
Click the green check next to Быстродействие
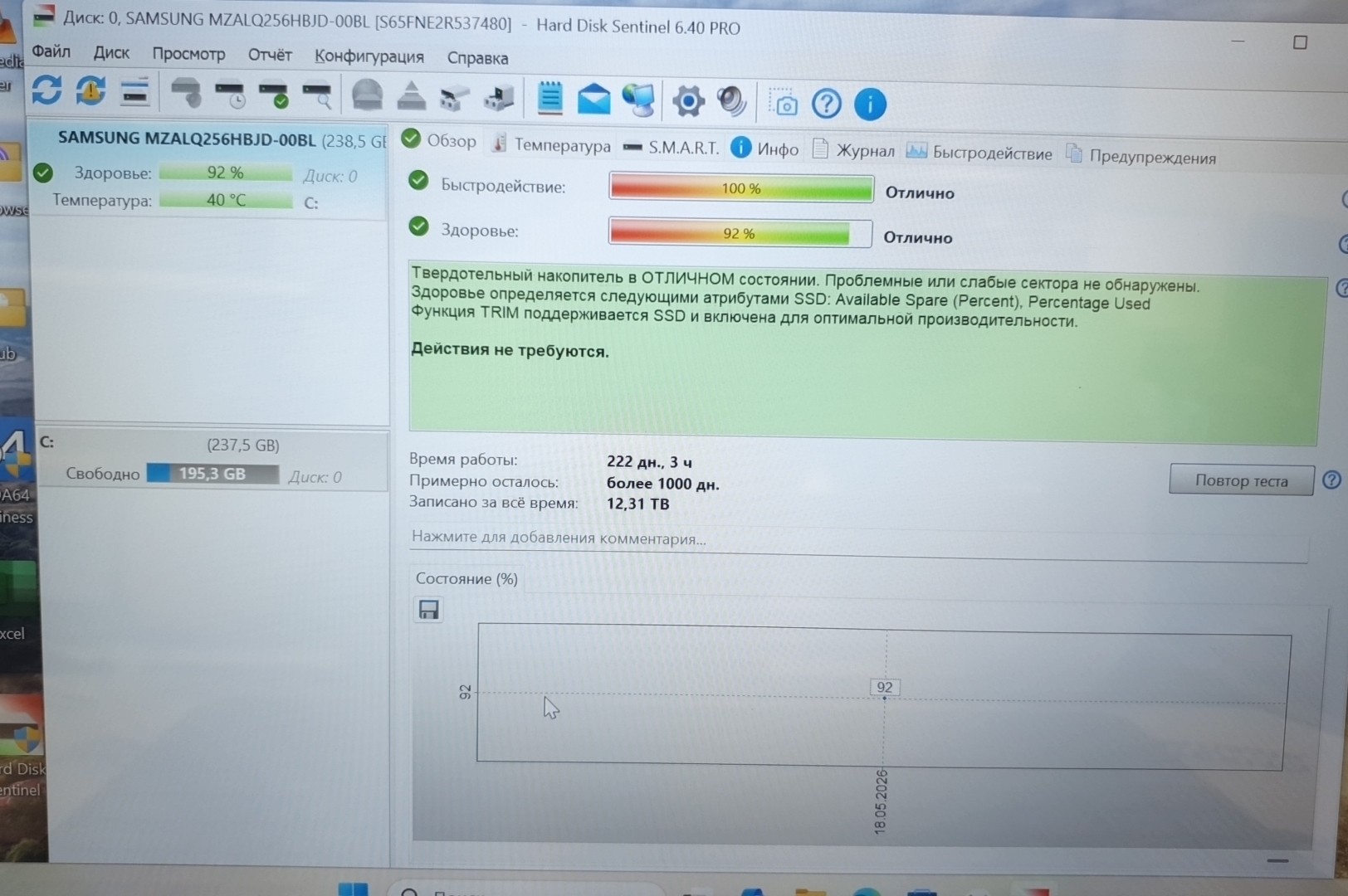(x=419, y=181)
